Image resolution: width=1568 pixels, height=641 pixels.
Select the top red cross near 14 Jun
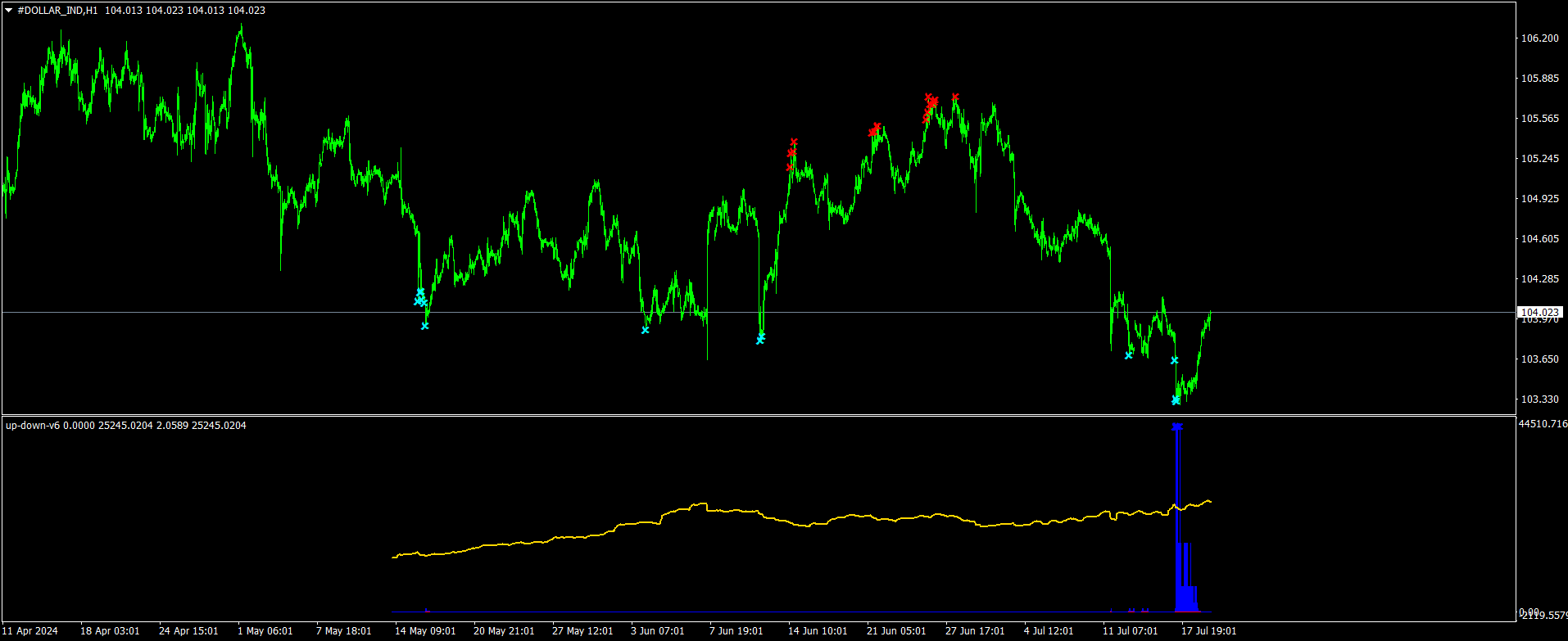(794, 142)
